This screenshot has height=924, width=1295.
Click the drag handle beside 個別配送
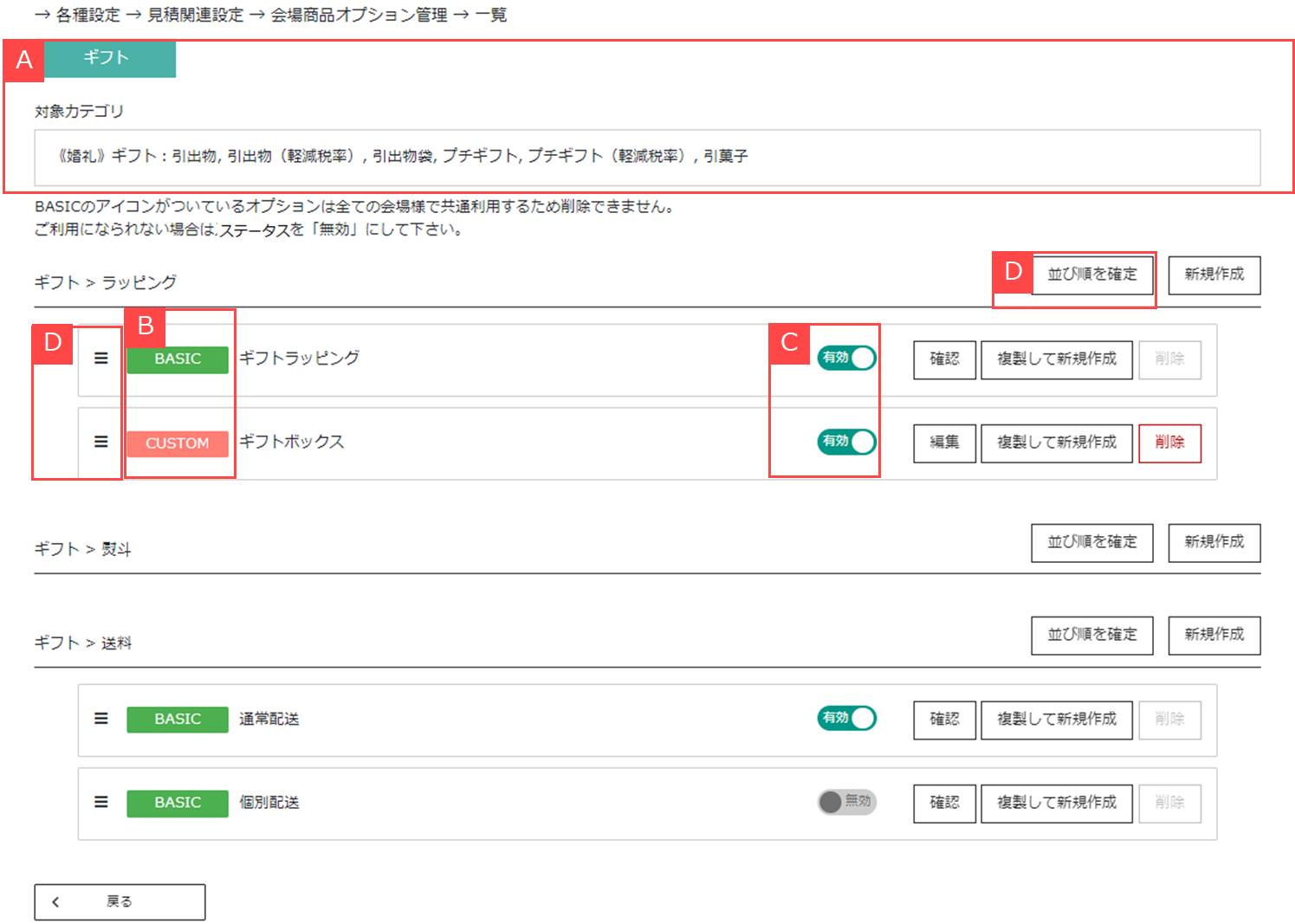[101, 802]
